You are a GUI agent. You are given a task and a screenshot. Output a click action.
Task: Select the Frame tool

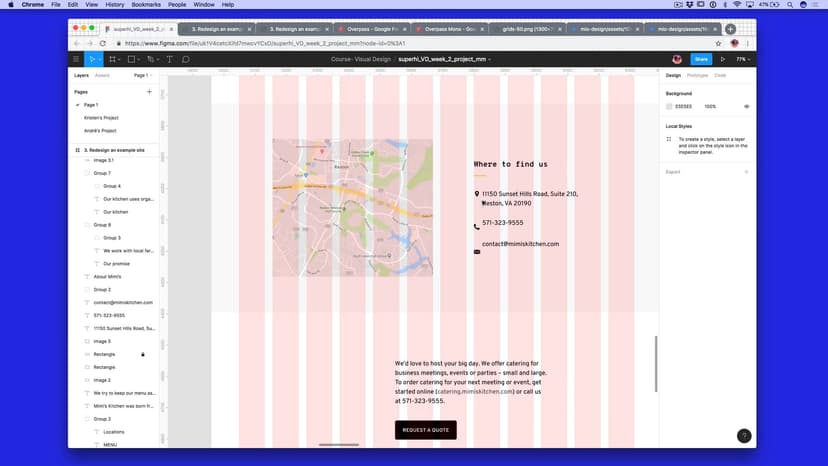tap(112, 60)
